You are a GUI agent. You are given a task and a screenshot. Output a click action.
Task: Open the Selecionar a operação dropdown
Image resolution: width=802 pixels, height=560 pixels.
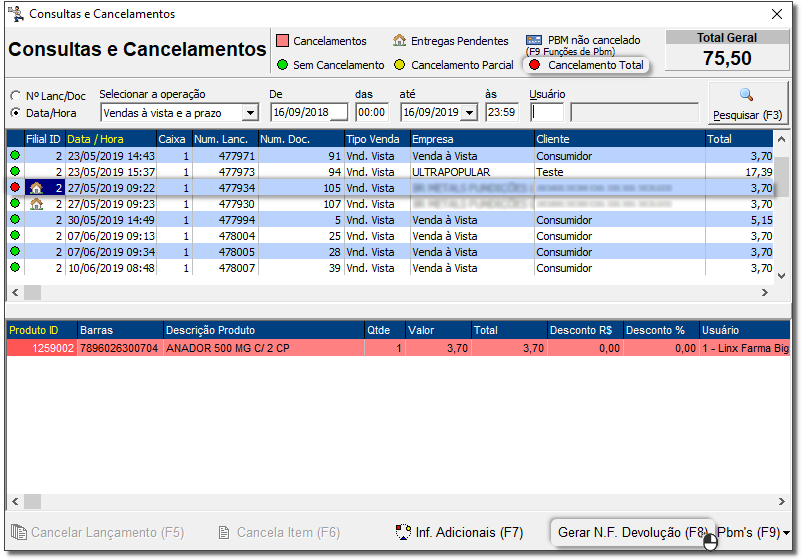[x=250, y=113]
